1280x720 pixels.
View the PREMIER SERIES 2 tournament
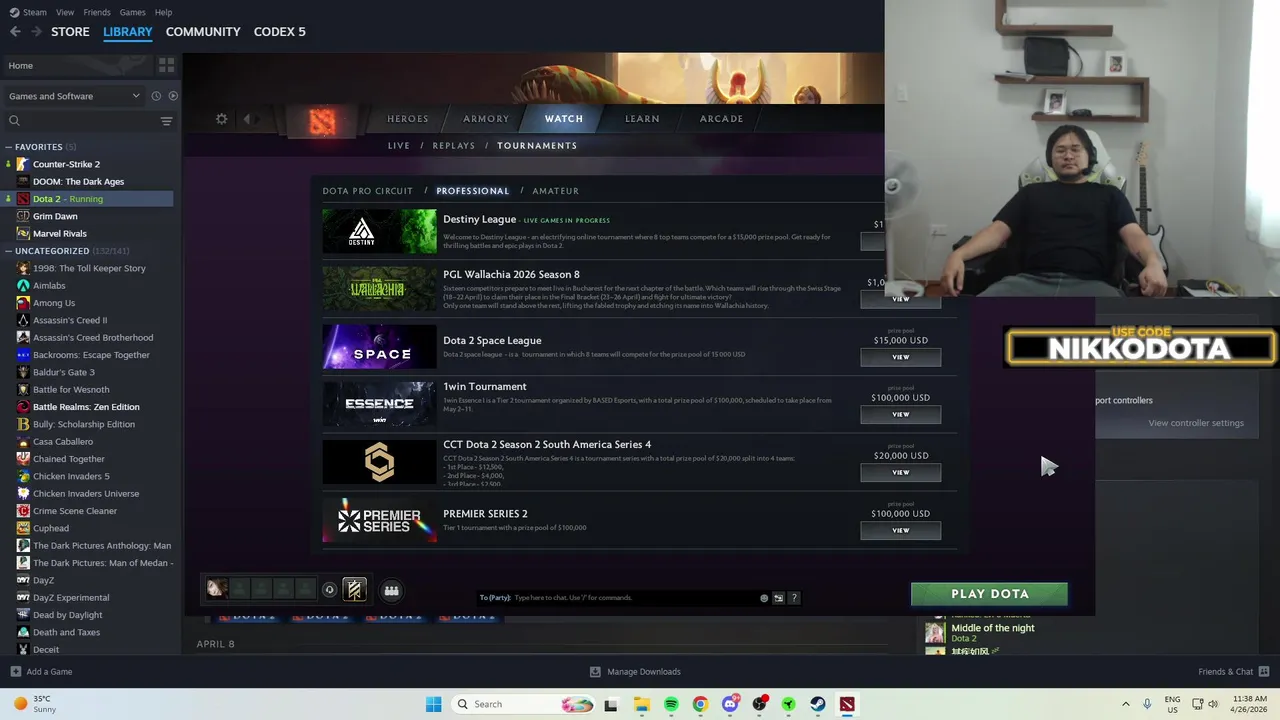click(x=900, y=530)
